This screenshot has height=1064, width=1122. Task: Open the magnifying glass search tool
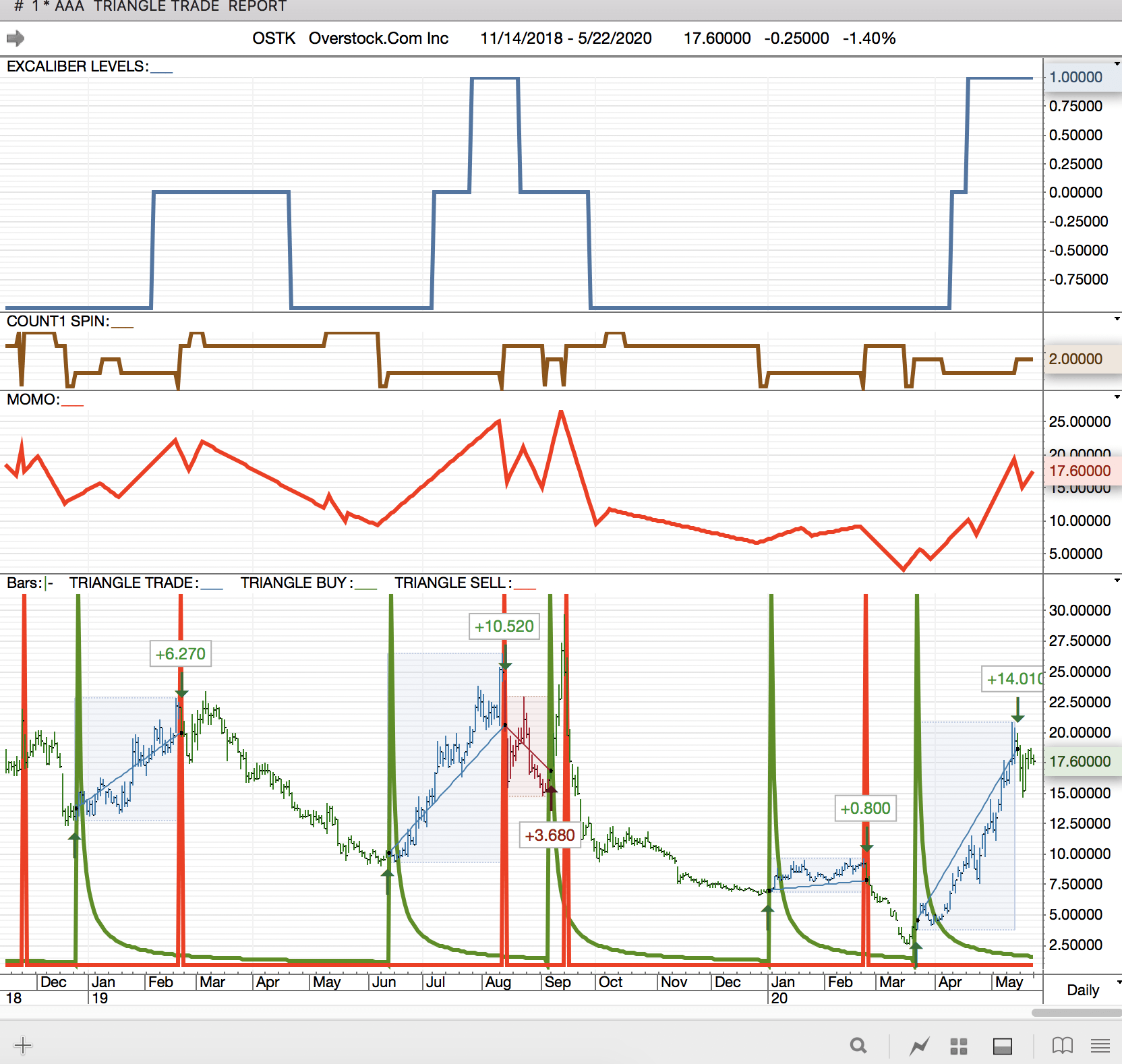858,1046
